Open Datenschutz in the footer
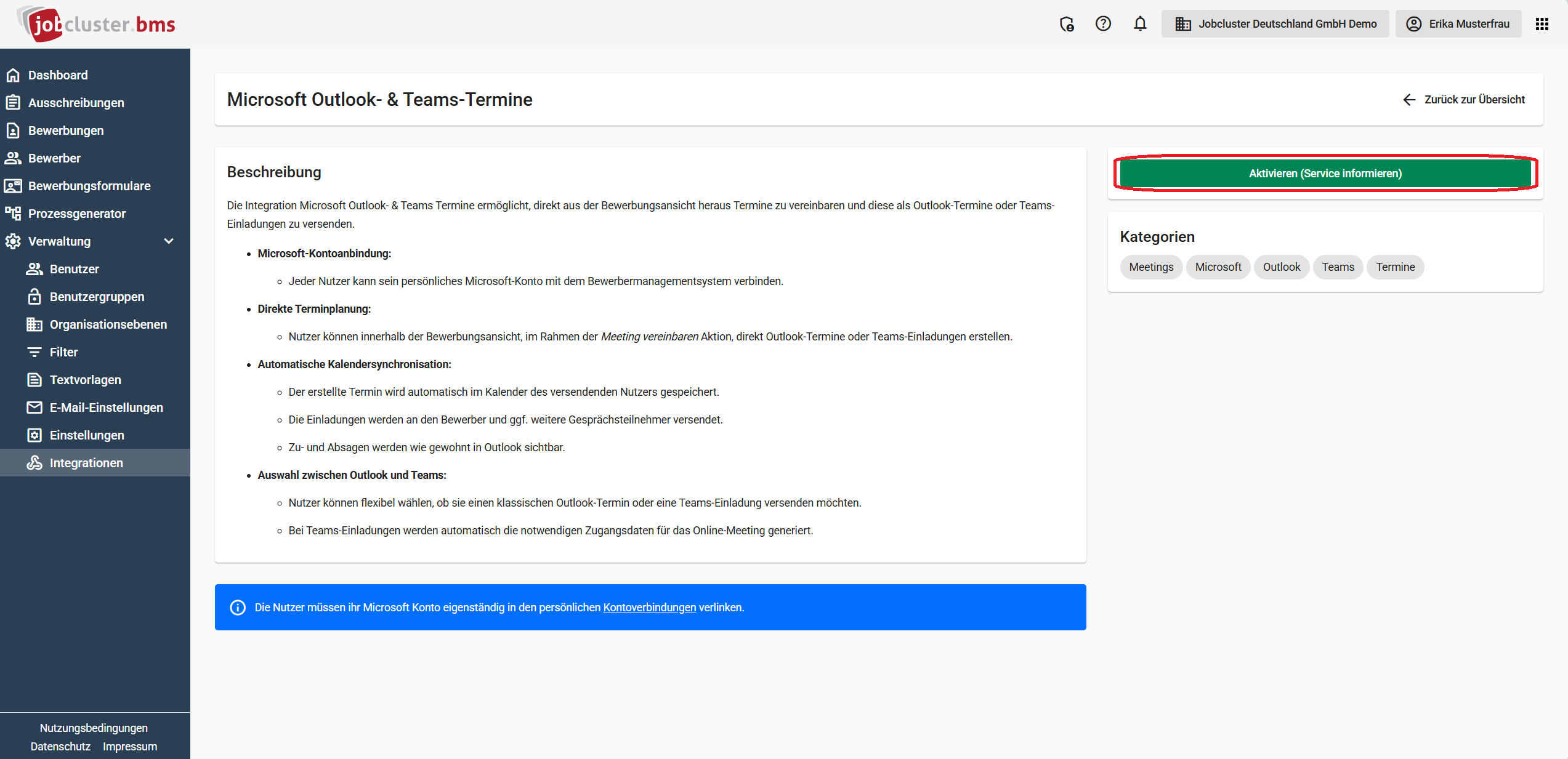Screen dimensions: 1568x759 click(x=60, y=747)
